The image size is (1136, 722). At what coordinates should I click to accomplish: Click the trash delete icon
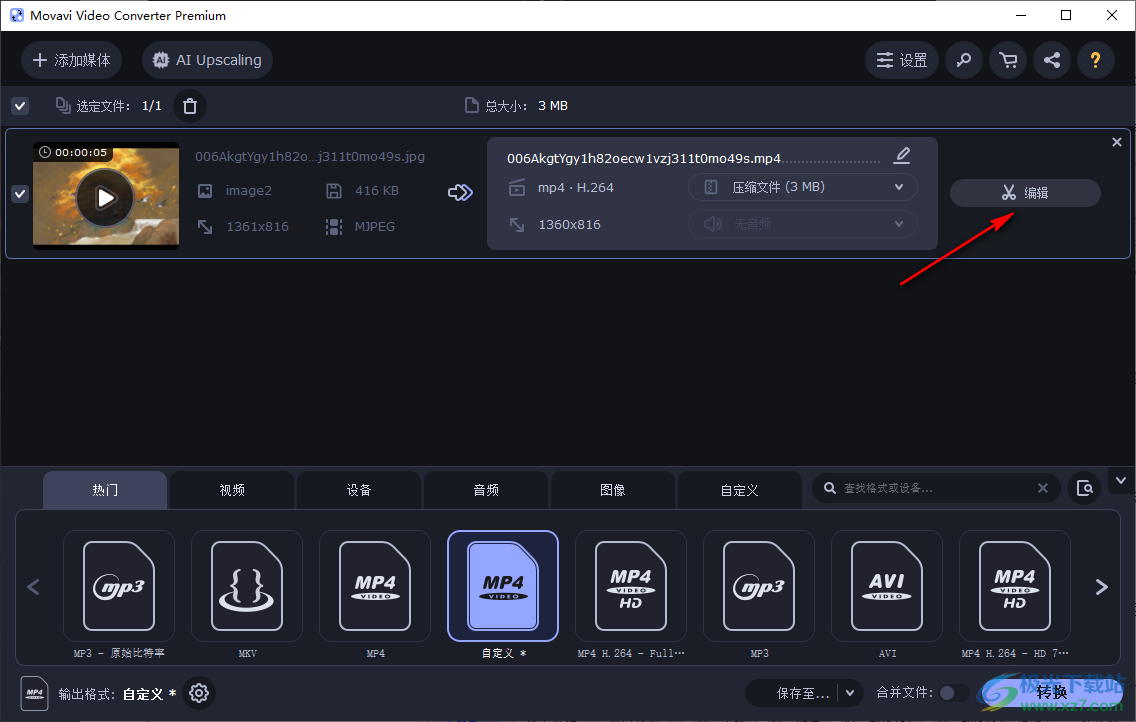[x=190, y=106]
